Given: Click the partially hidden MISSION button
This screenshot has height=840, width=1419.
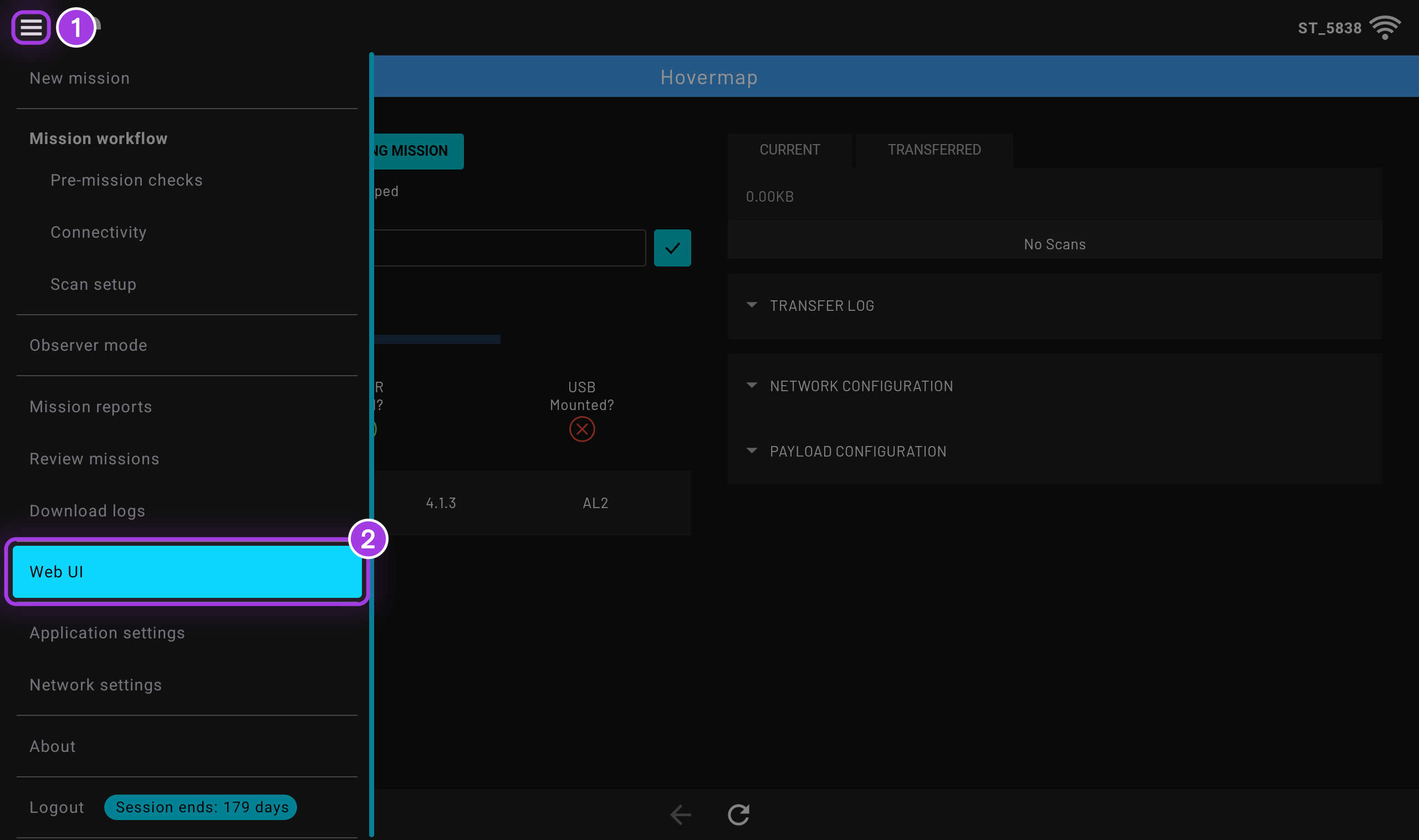Looking at the screenshot, I should pos(418,151).
